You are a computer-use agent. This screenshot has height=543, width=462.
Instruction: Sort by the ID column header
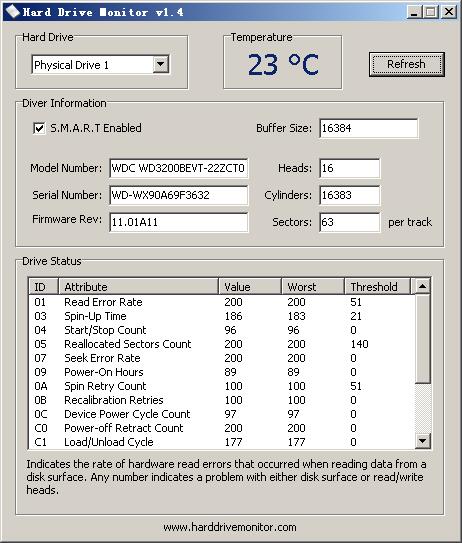pos(43,287)
